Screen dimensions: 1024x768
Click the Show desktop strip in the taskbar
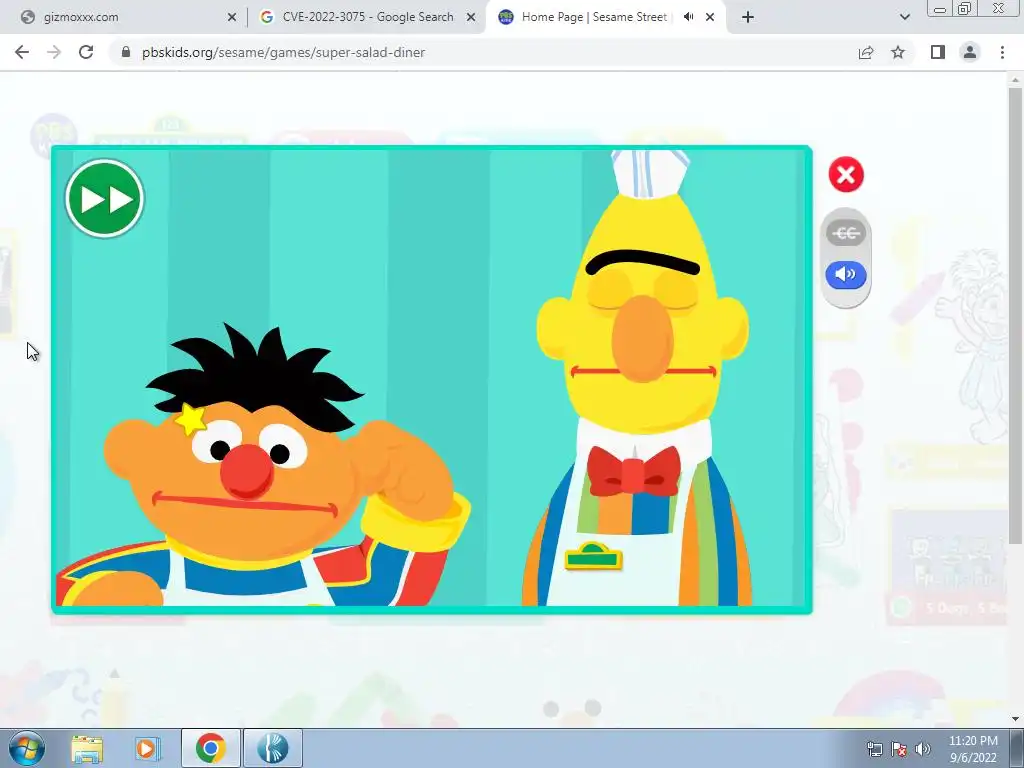[1016, 748]
